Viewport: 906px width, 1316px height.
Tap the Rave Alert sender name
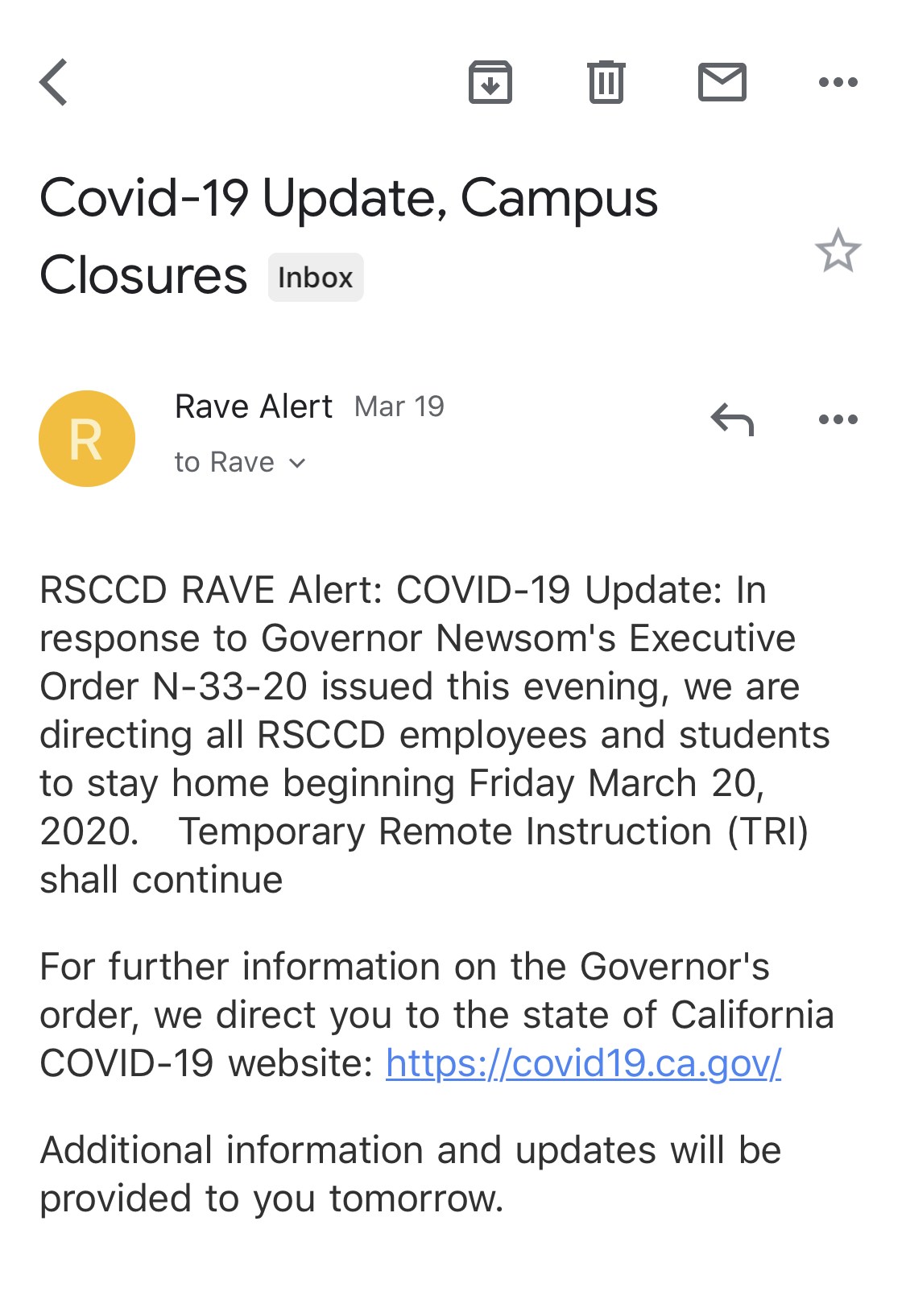coord(254,406)
